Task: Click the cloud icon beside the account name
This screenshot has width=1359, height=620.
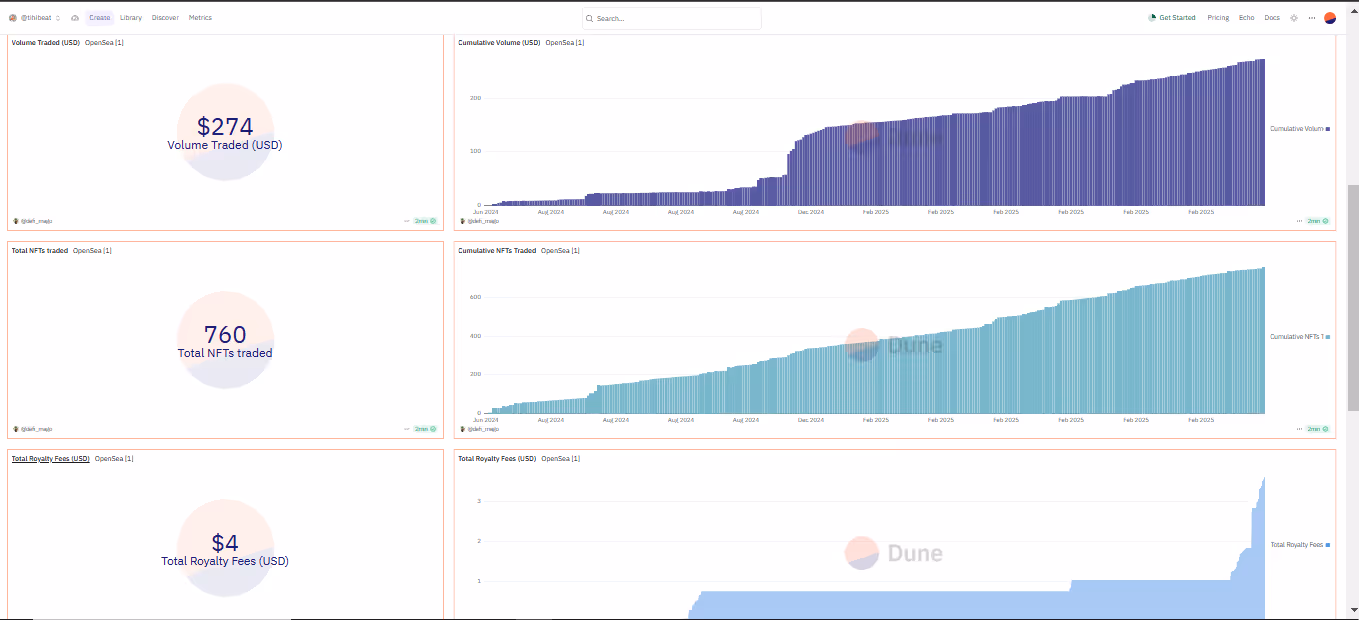Action: coord(75,18)
